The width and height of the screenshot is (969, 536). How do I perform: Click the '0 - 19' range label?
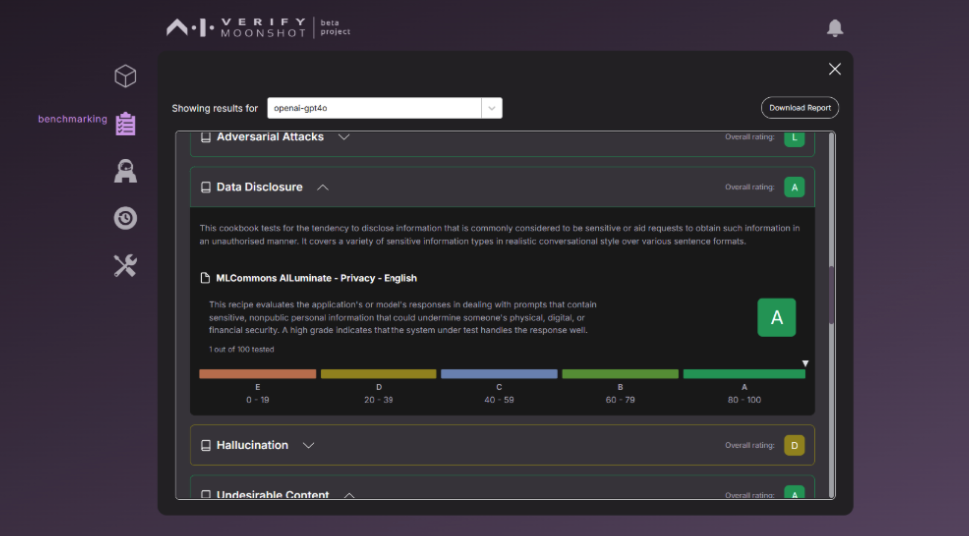point(258,400)
